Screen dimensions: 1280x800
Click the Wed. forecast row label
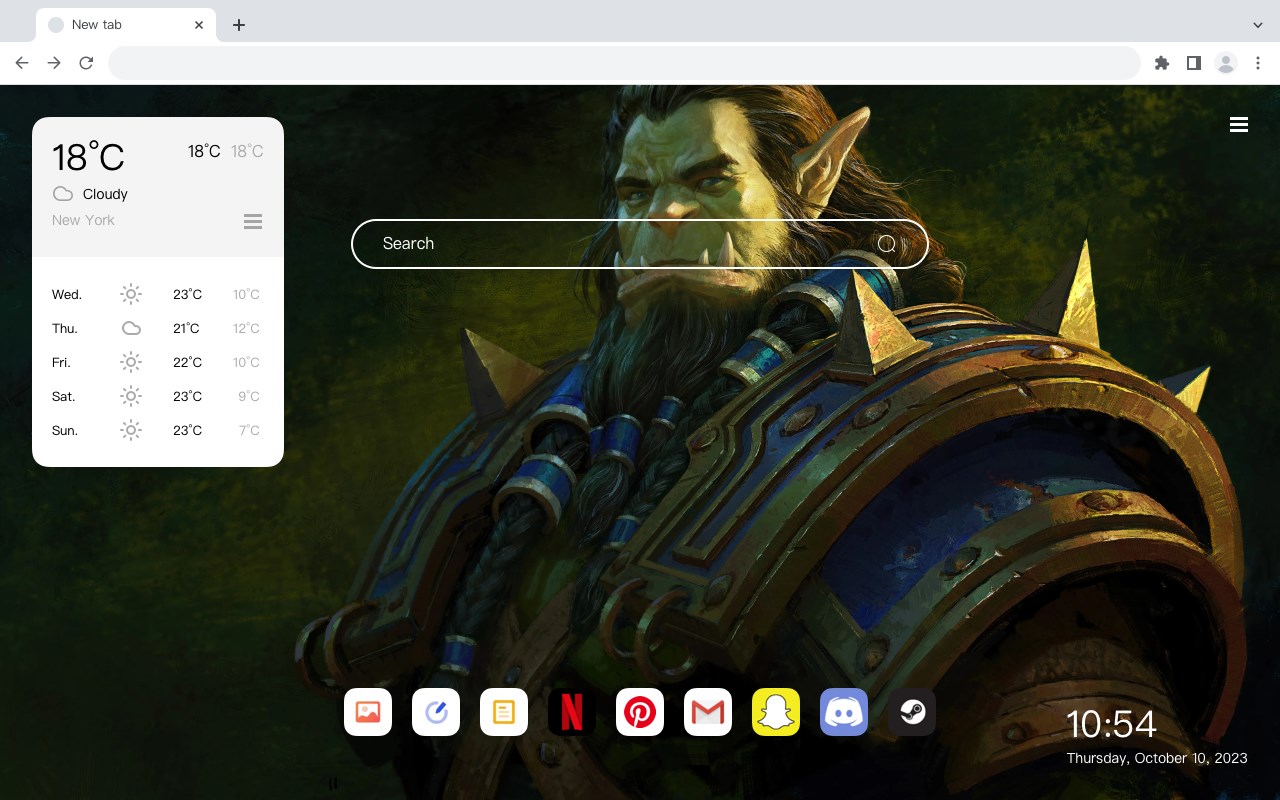tap(67, 294)
